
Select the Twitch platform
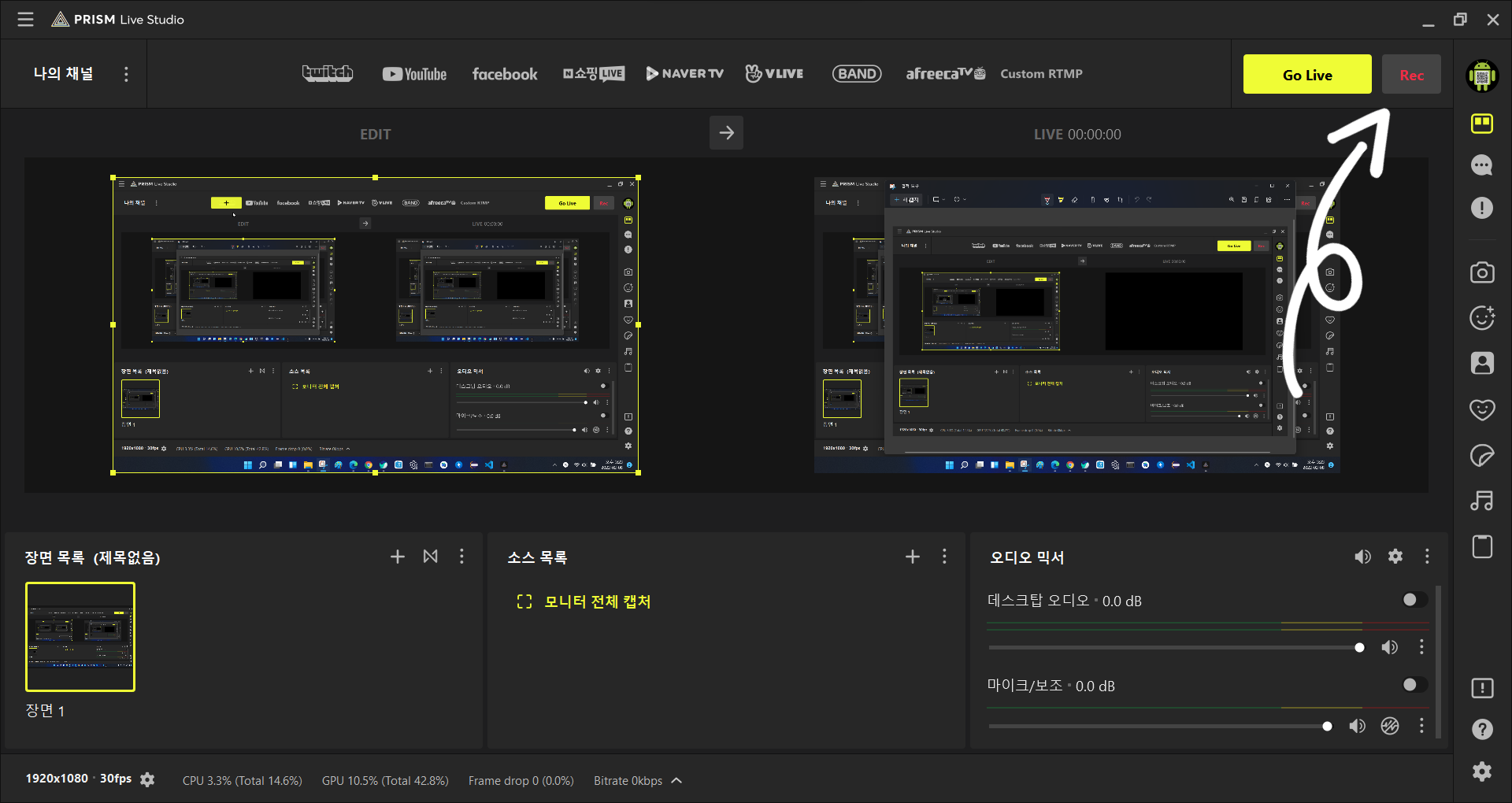click(x=328, y=73)
